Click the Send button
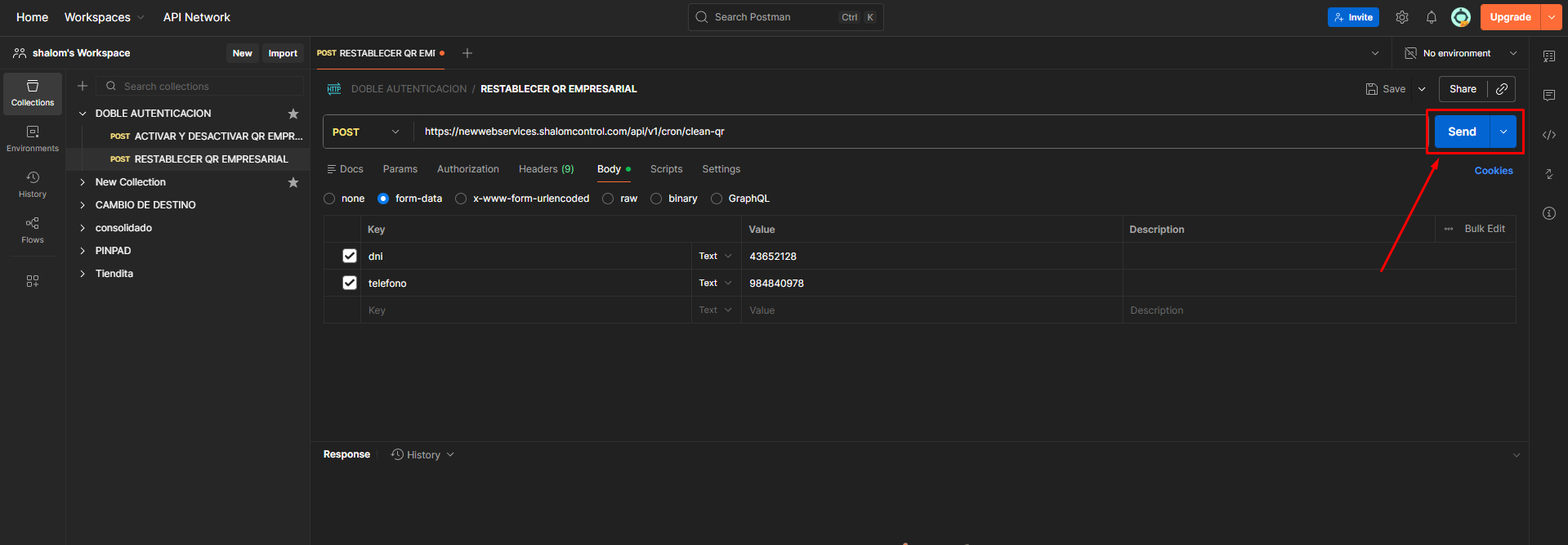This screenshot has height=545, width=1568. click(x=1462, y=132)
